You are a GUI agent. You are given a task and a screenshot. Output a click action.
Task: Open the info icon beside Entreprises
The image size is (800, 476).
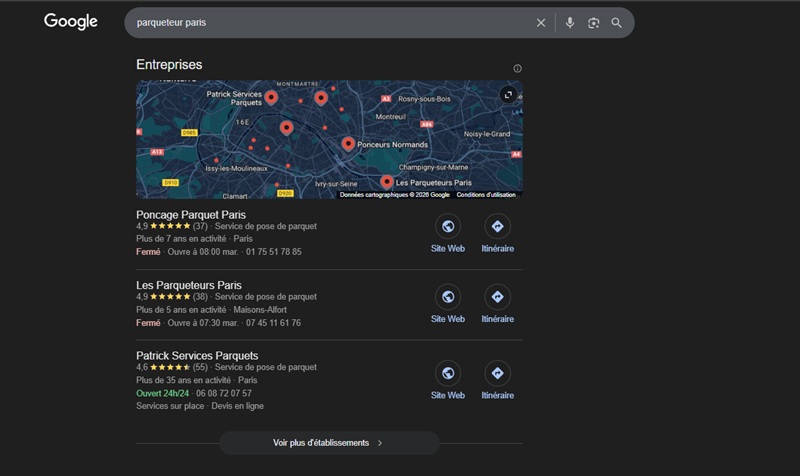pos(517,68)
